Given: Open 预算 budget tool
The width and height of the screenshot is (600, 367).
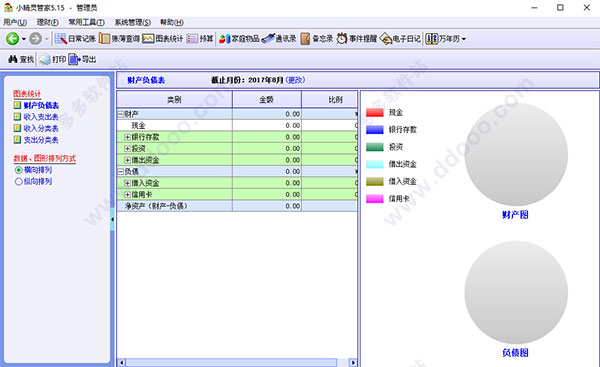Looking at the screenshot, I should [200, 39].
